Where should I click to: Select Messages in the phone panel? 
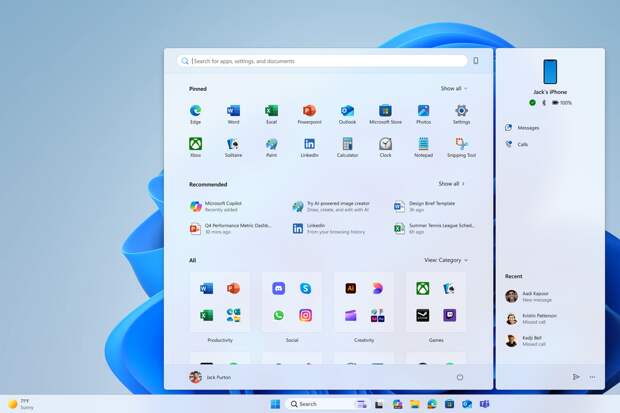point(527,128)
